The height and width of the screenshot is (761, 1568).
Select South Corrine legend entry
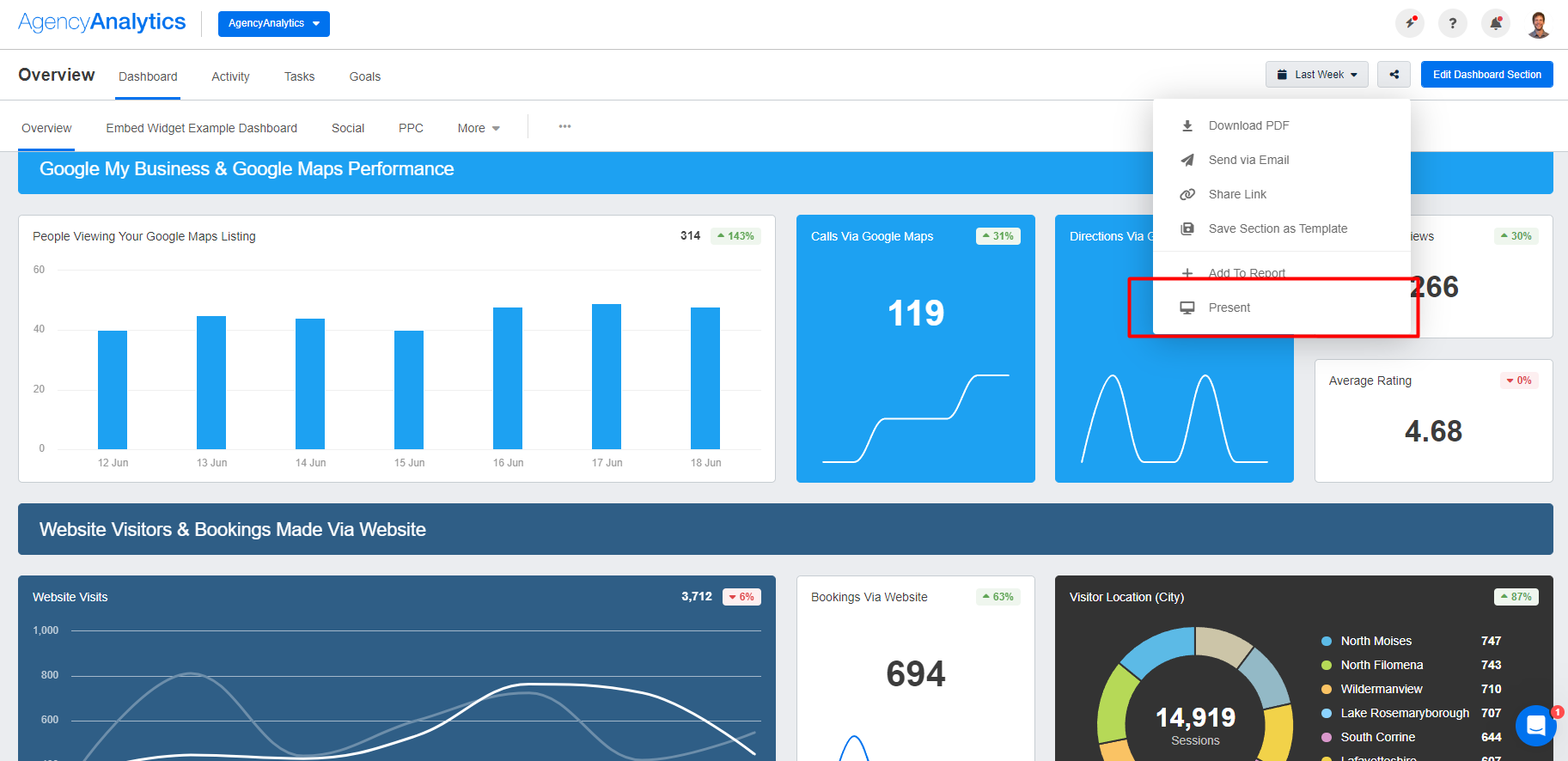[x=1411, y=737]
